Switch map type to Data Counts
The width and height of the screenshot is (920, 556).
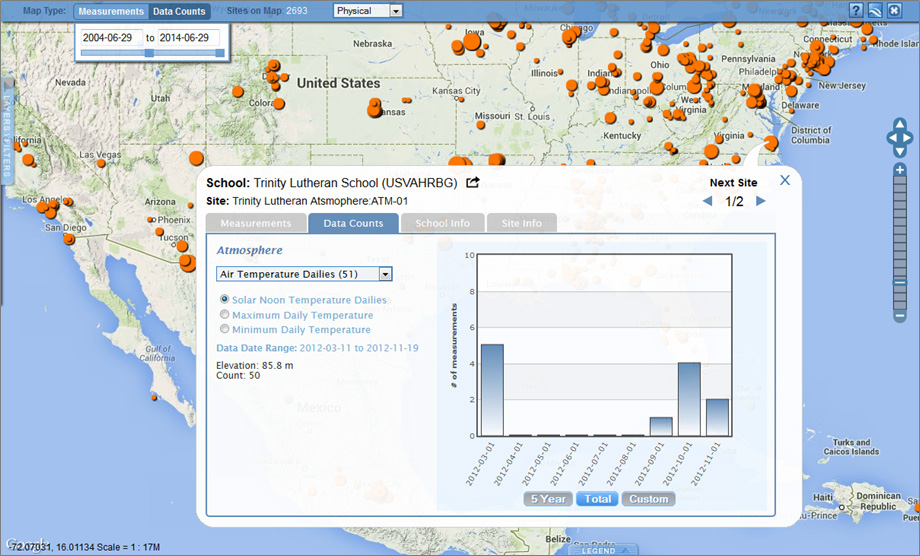(179, 11)
